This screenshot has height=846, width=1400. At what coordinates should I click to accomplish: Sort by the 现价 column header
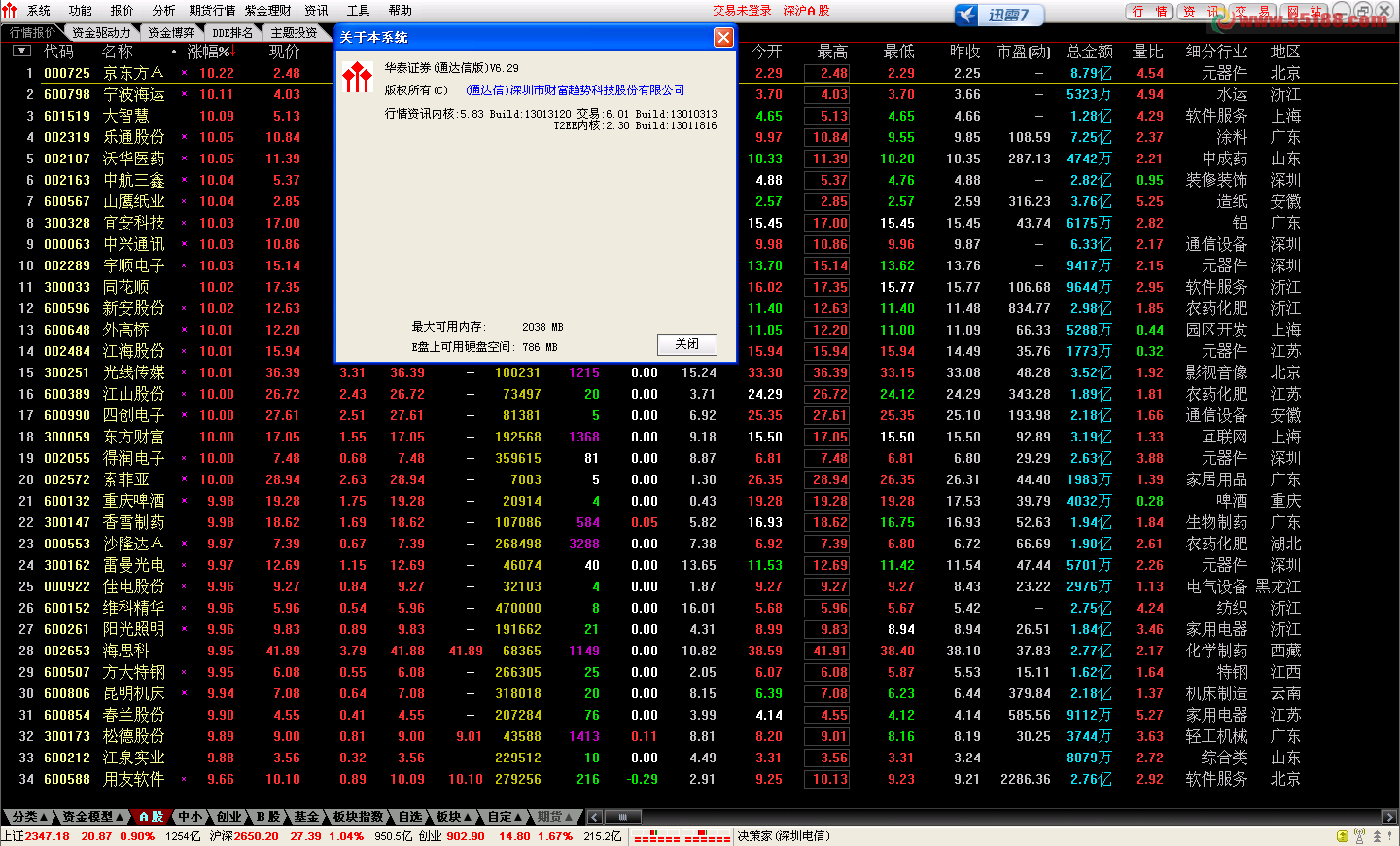285,52
